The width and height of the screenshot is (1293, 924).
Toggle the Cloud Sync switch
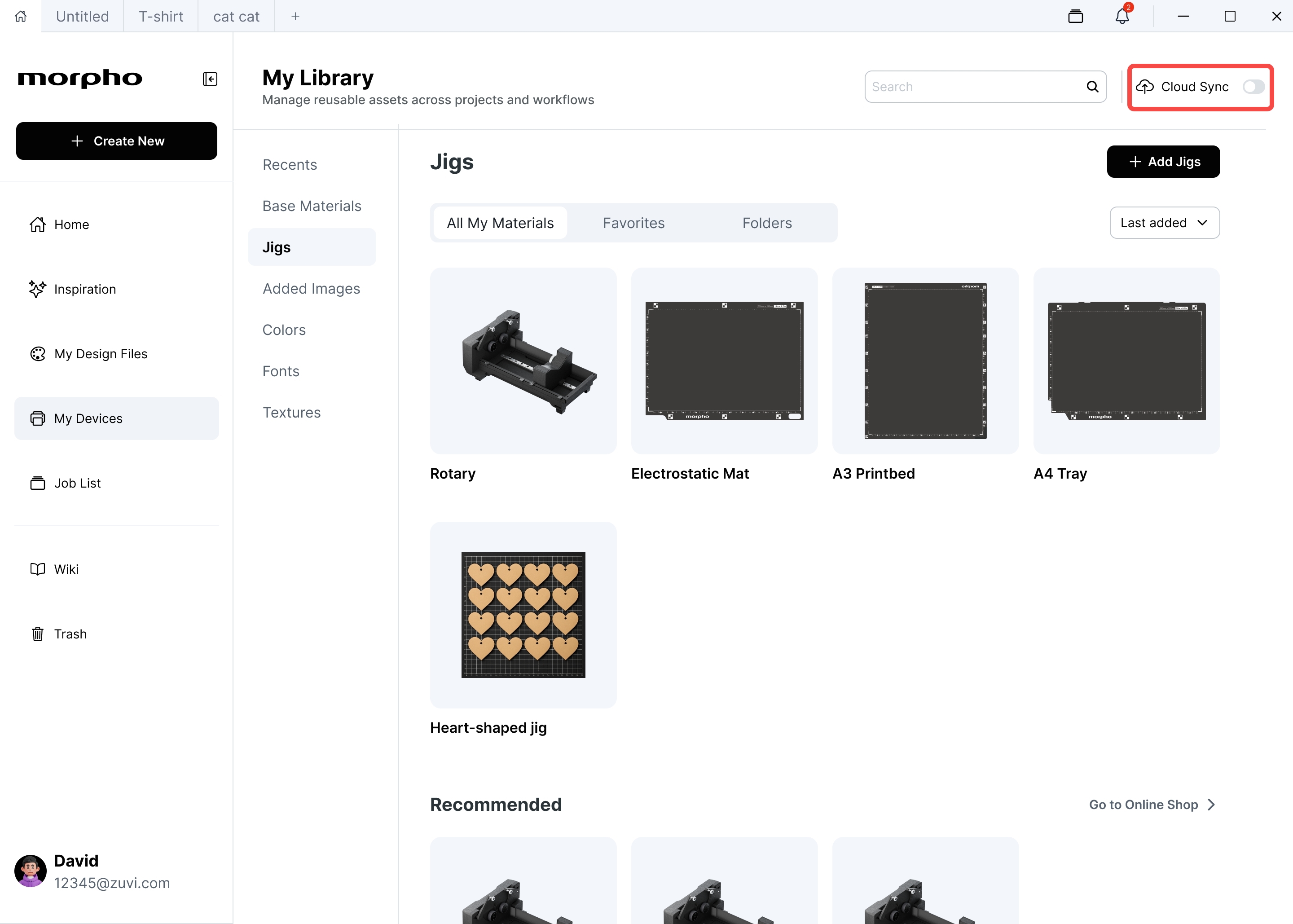click(1253, 87)
